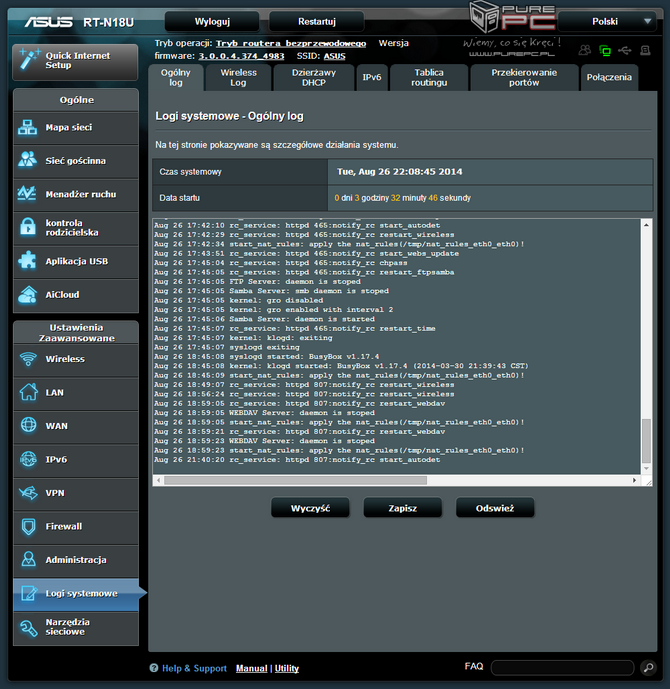The width and height of the screenshot is (670, 689).
Task: Switch to the Wireless Log tab
Action: point(238,77)
